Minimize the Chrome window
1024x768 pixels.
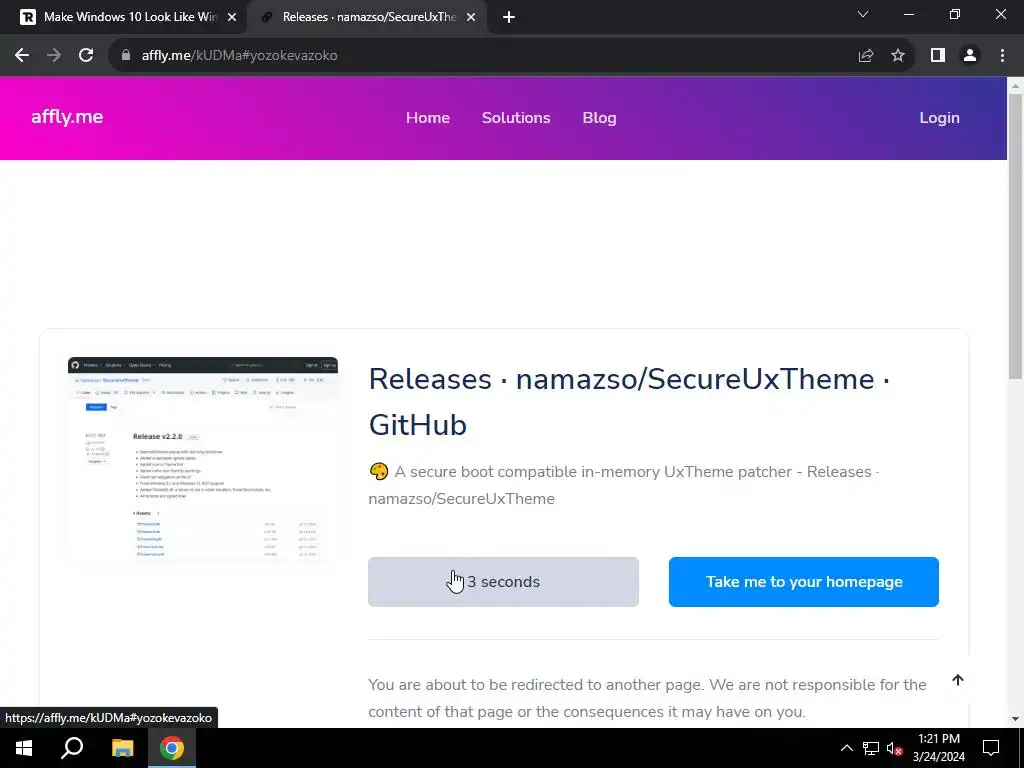pos(909,14)
